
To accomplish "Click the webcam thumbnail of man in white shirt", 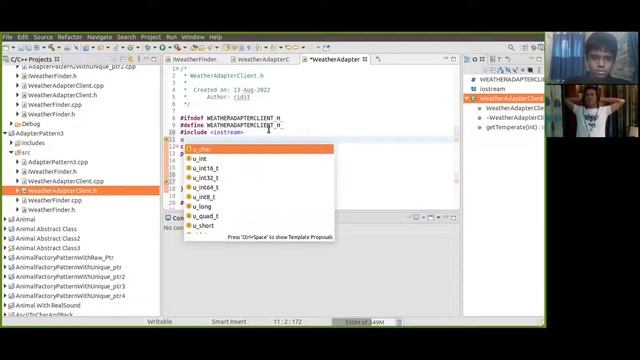I will coord(591,111).
